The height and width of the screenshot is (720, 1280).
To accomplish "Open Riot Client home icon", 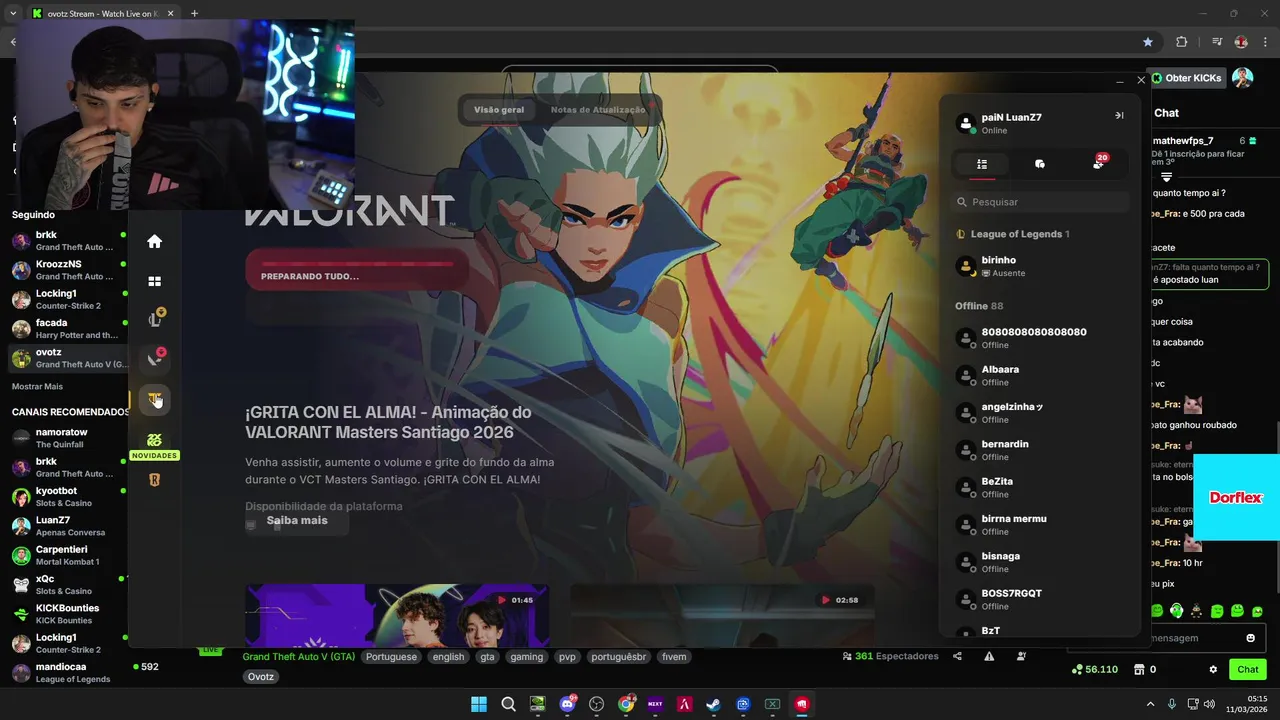I will [154, 241].
